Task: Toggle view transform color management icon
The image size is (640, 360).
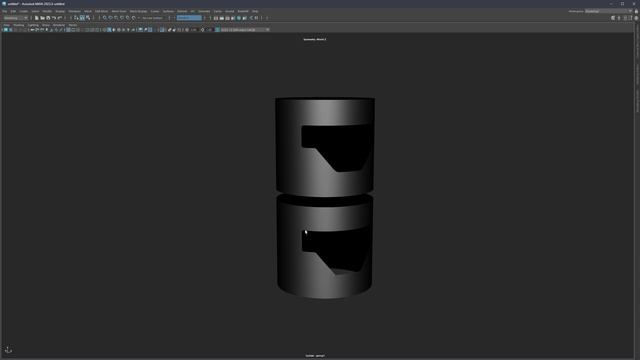Action: pos(217,30)
